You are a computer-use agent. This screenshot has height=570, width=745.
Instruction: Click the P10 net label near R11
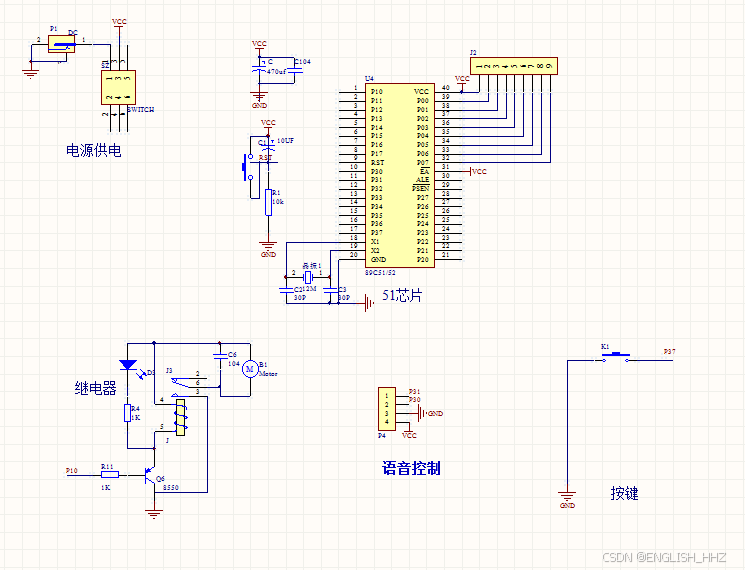(72, 471)
